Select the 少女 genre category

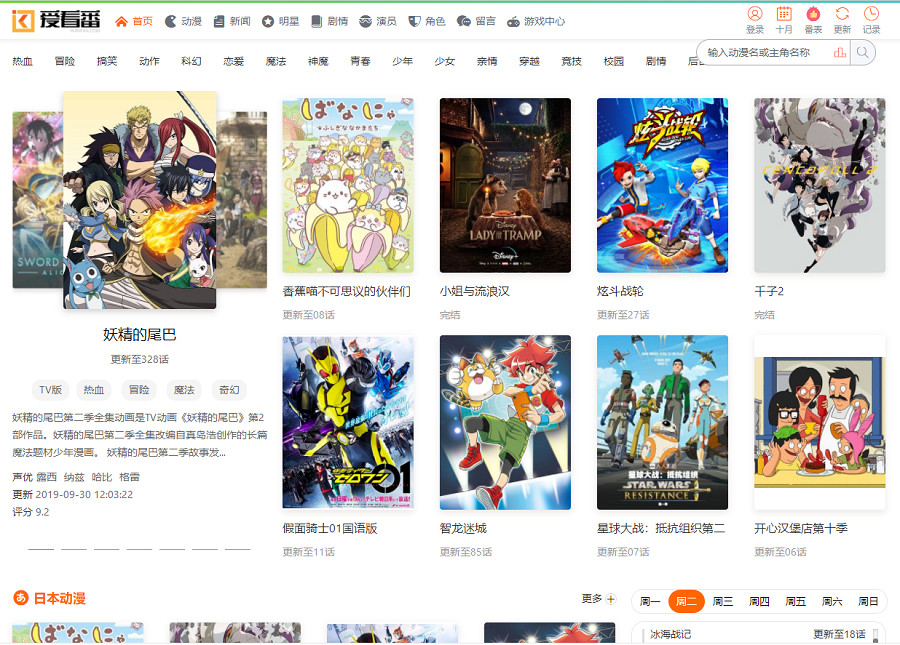point(445,61)
